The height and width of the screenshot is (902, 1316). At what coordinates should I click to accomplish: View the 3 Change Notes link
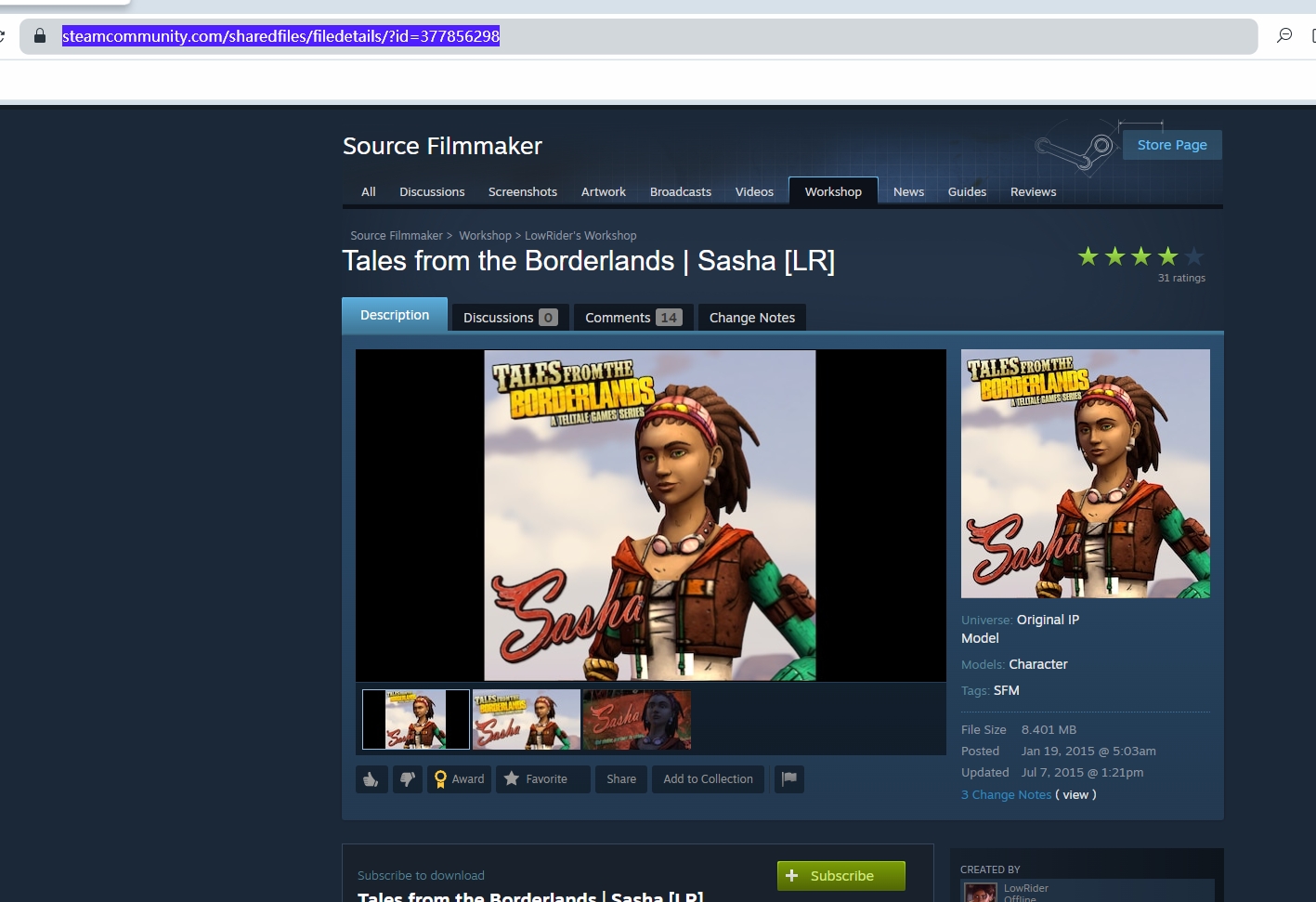pyautogui.click(x=1006, y=795)
